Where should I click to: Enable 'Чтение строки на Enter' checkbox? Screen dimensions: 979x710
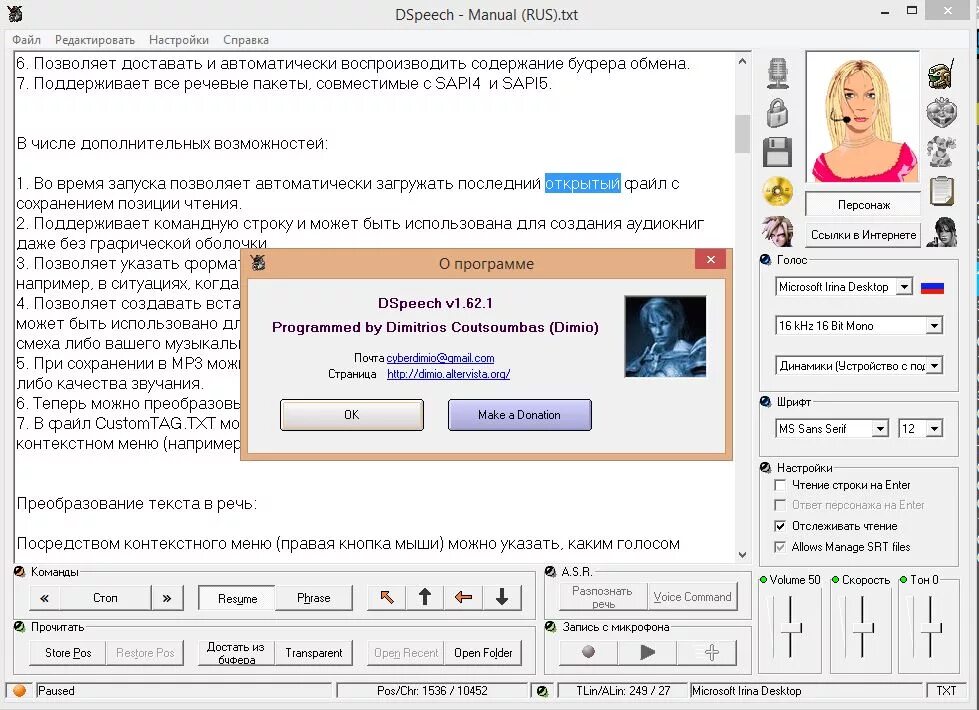coord(780,485)
